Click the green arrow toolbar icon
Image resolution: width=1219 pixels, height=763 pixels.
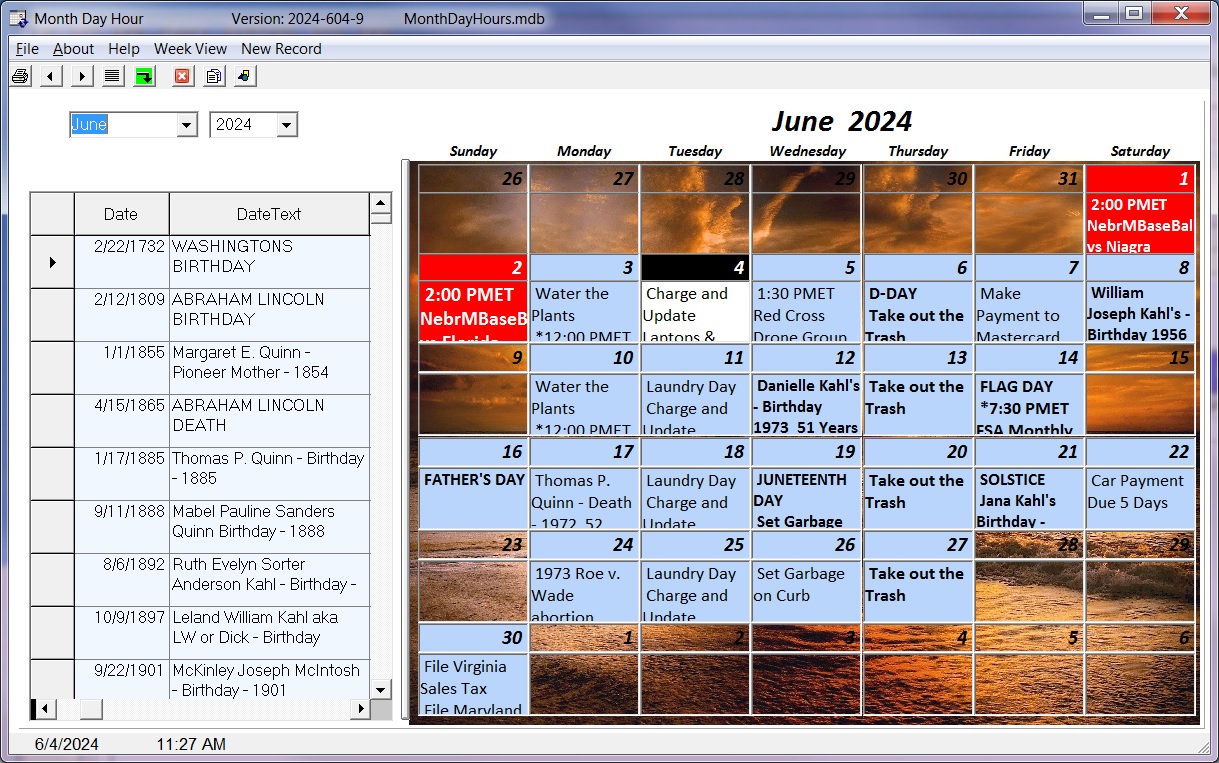coord(144,76)
